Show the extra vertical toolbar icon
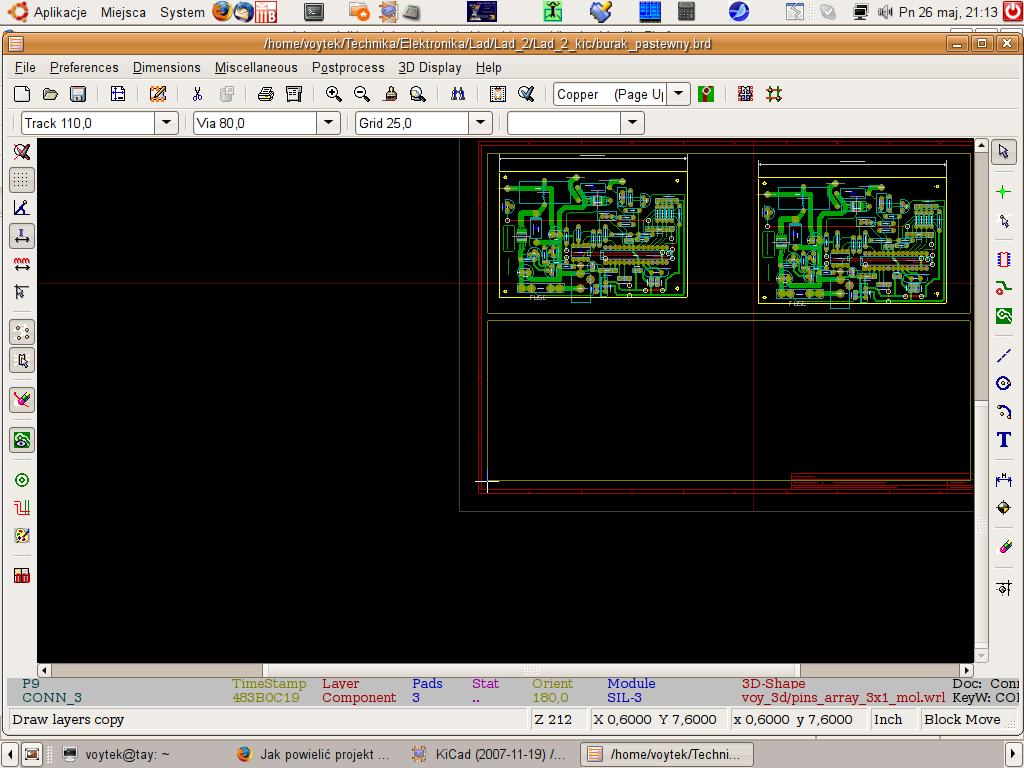Screen dimensions: 1024x768 coord(22,575)
